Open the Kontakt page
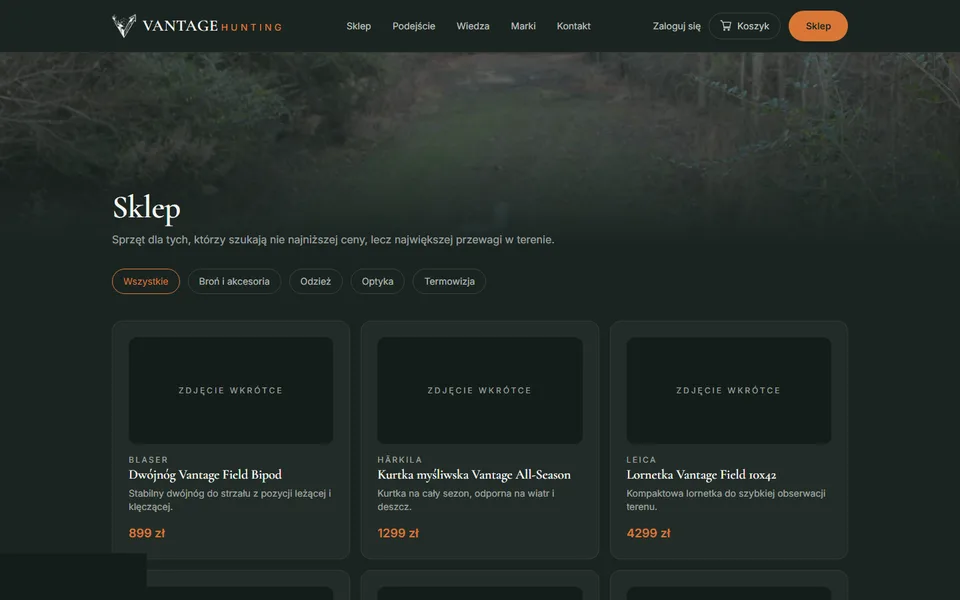Screen dimensions: 960x600 pyautogui.click(x=574, y=26)
